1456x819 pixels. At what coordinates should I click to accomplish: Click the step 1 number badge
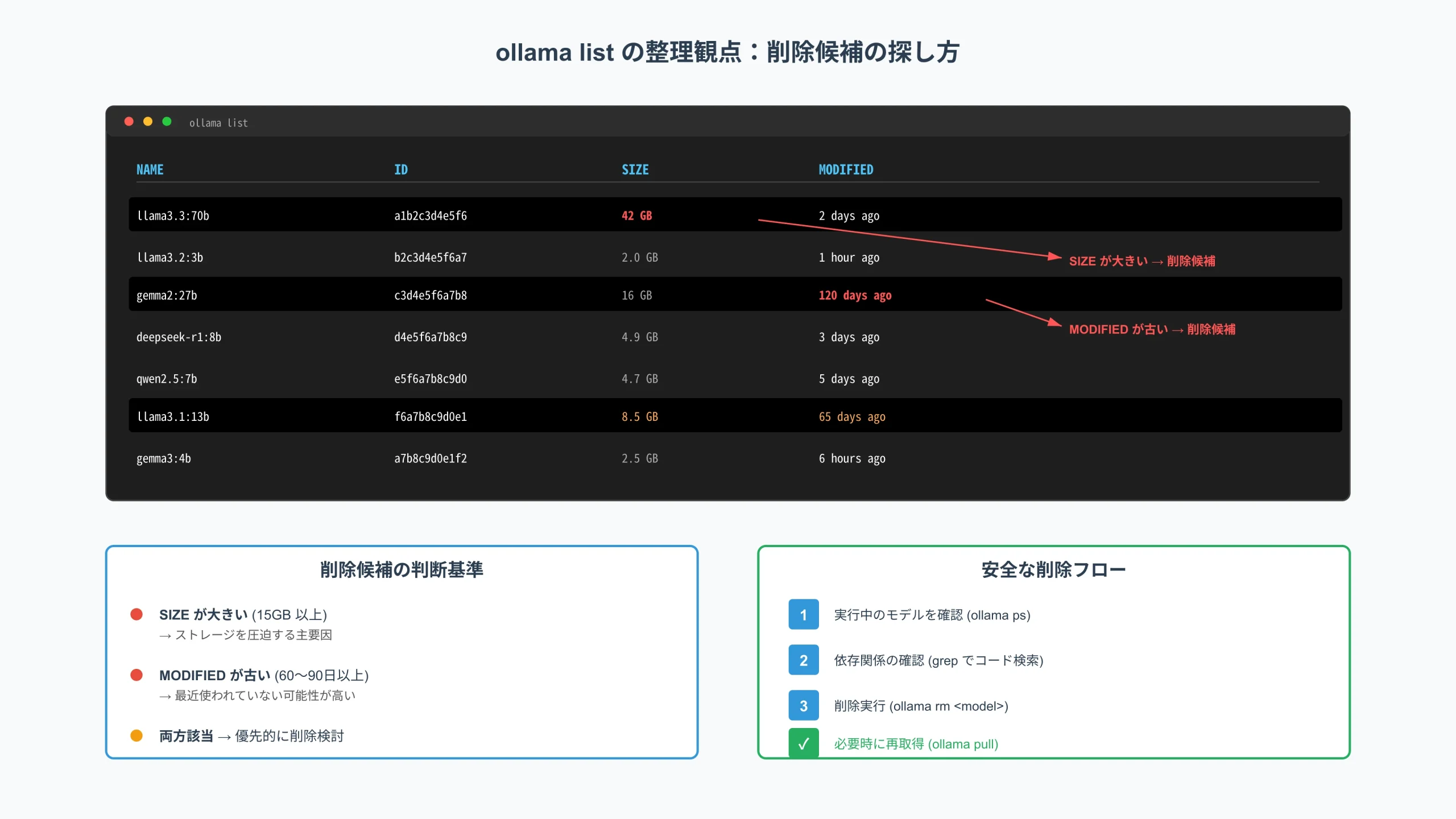804,614
